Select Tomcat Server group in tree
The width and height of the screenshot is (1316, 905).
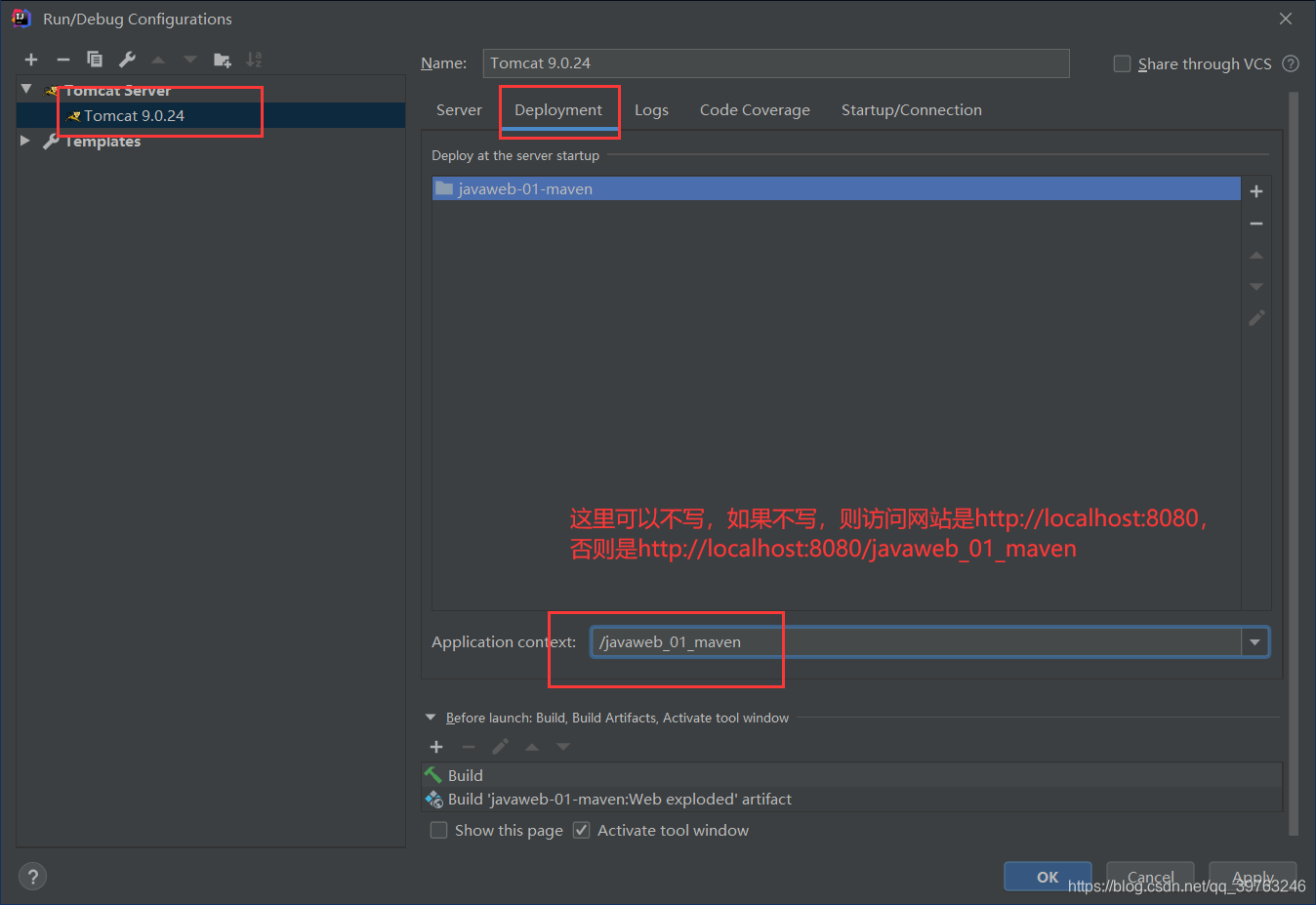tap(117, 90)
